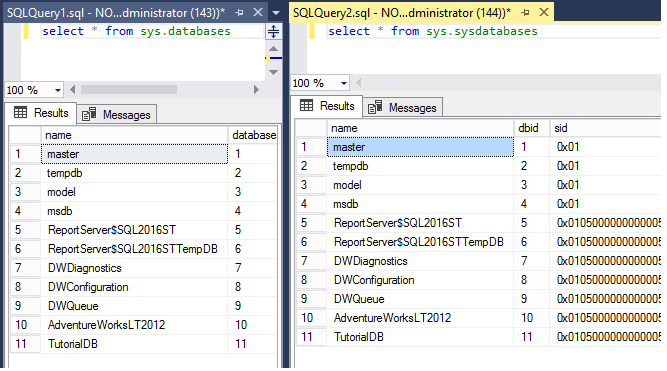Select the Results tab in right pane
Screen dimensions: 667x371
(327, 106)
